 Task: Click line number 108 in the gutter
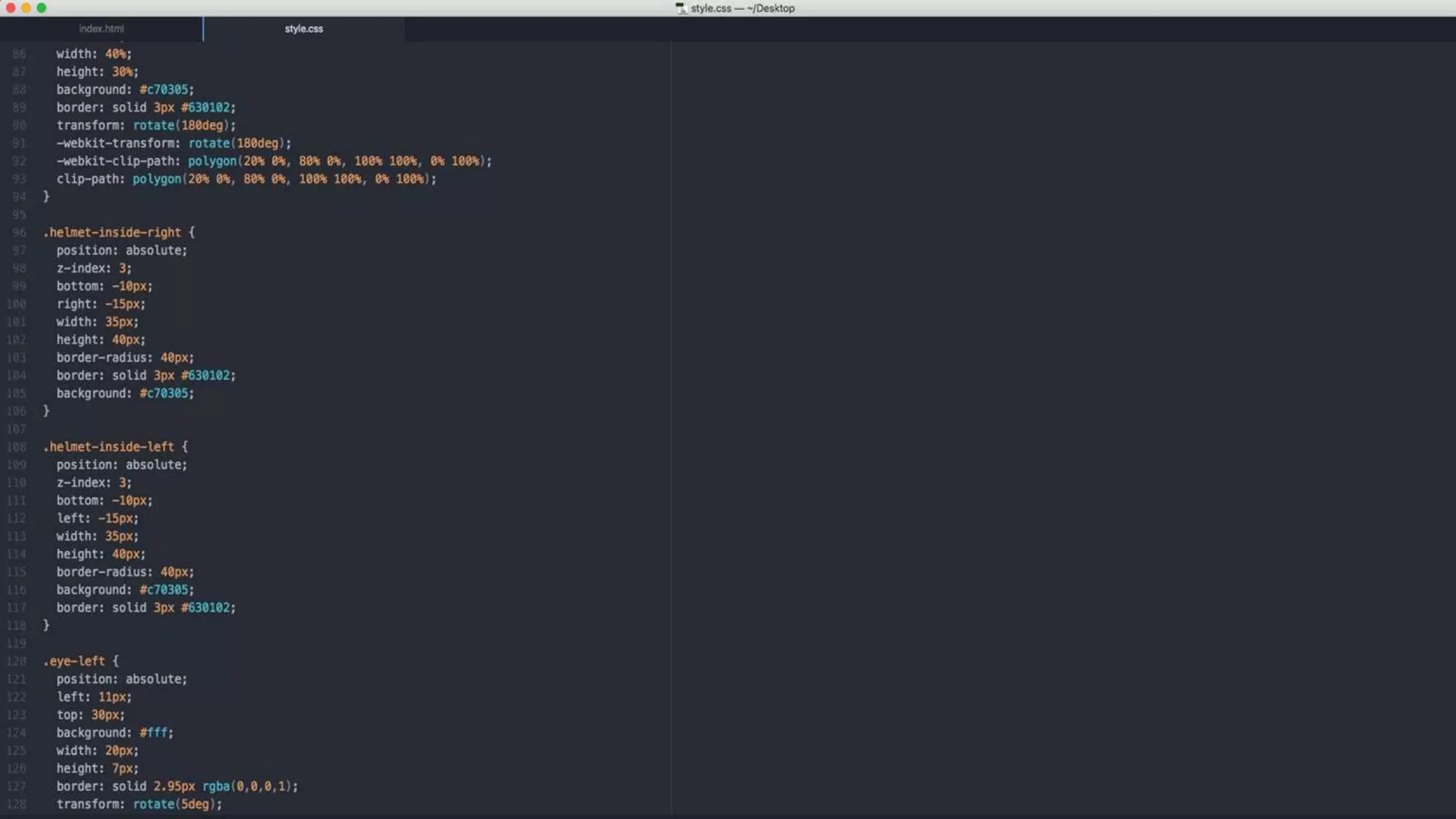point(16,447)
